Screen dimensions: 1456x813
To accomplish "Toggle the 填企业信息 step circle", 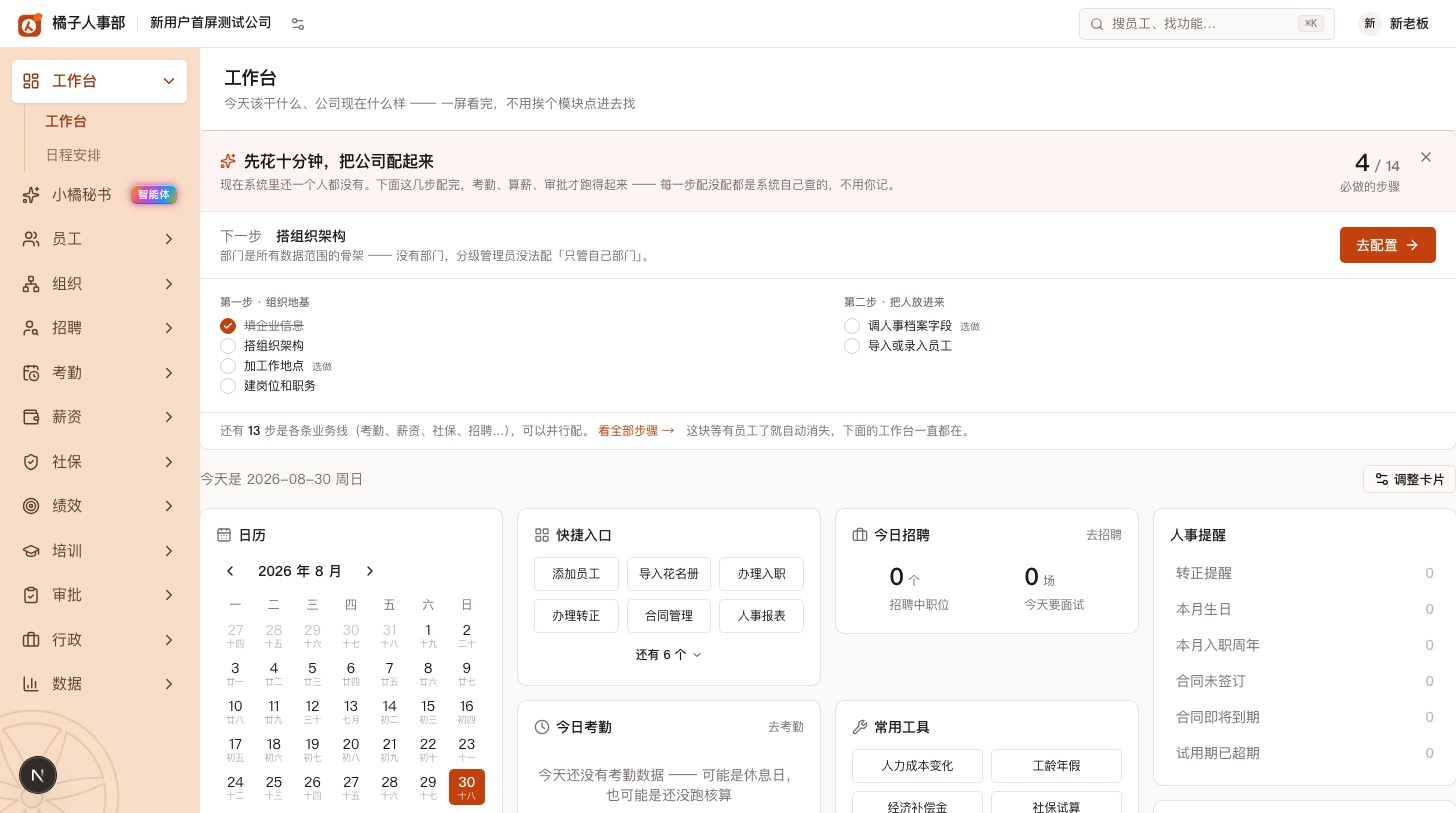I will pyautogui.click(x=228, y=326).
